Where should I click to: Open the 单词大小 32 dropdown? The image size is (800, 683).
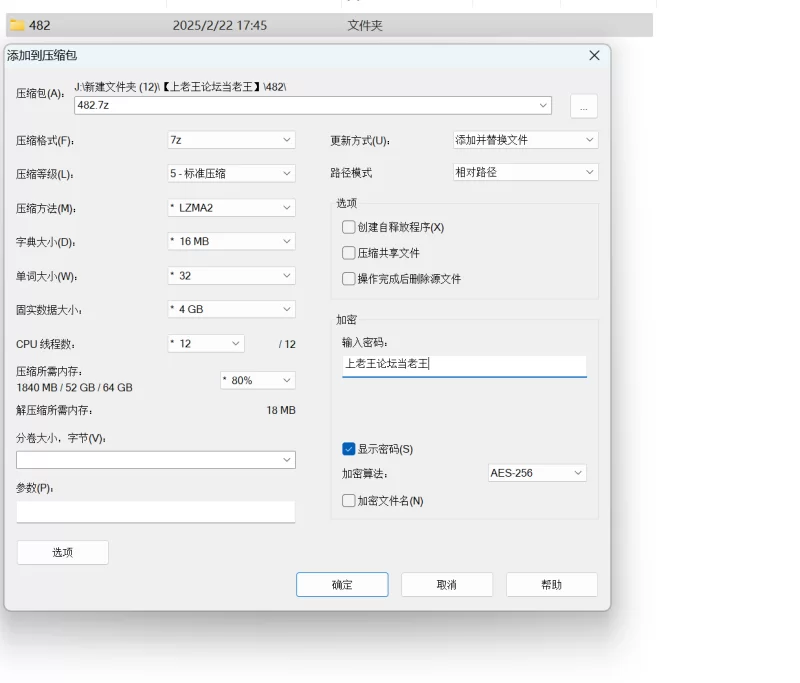tap(231, 275)
